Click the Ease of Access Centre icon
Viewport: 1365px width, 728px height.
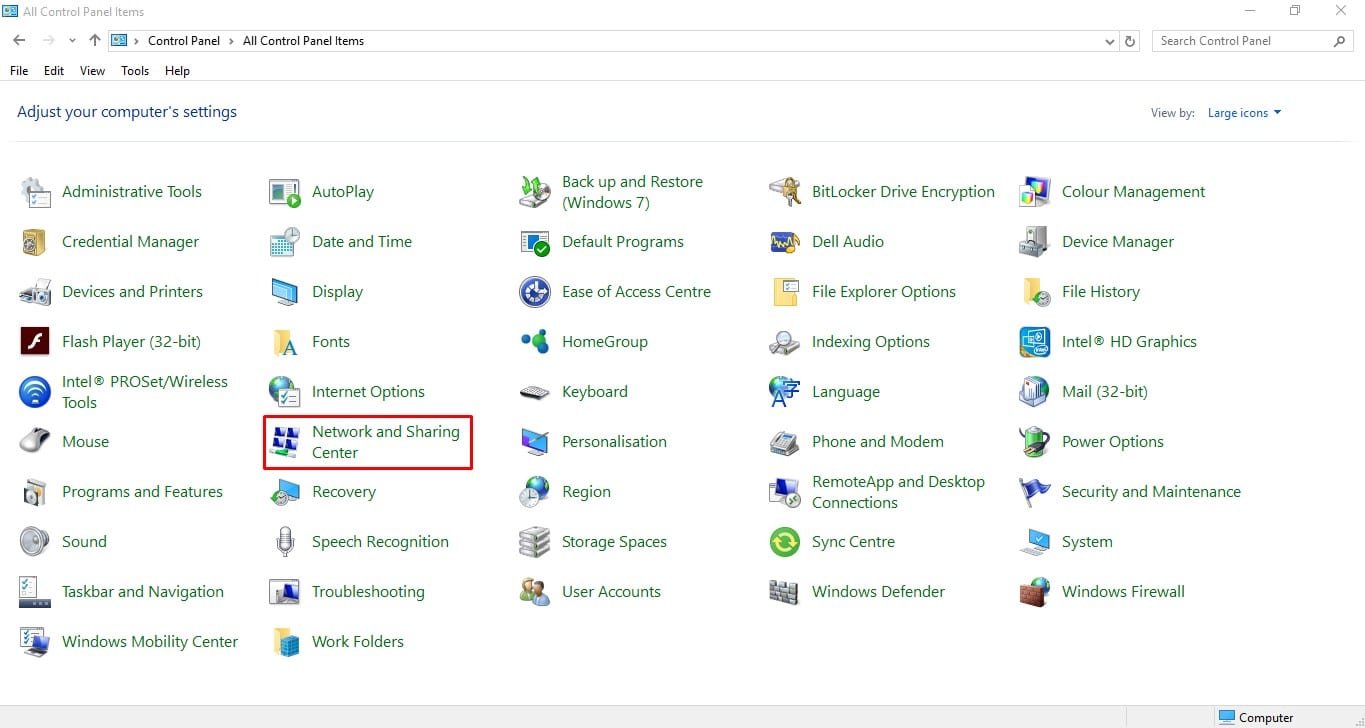tap(535, 292)
